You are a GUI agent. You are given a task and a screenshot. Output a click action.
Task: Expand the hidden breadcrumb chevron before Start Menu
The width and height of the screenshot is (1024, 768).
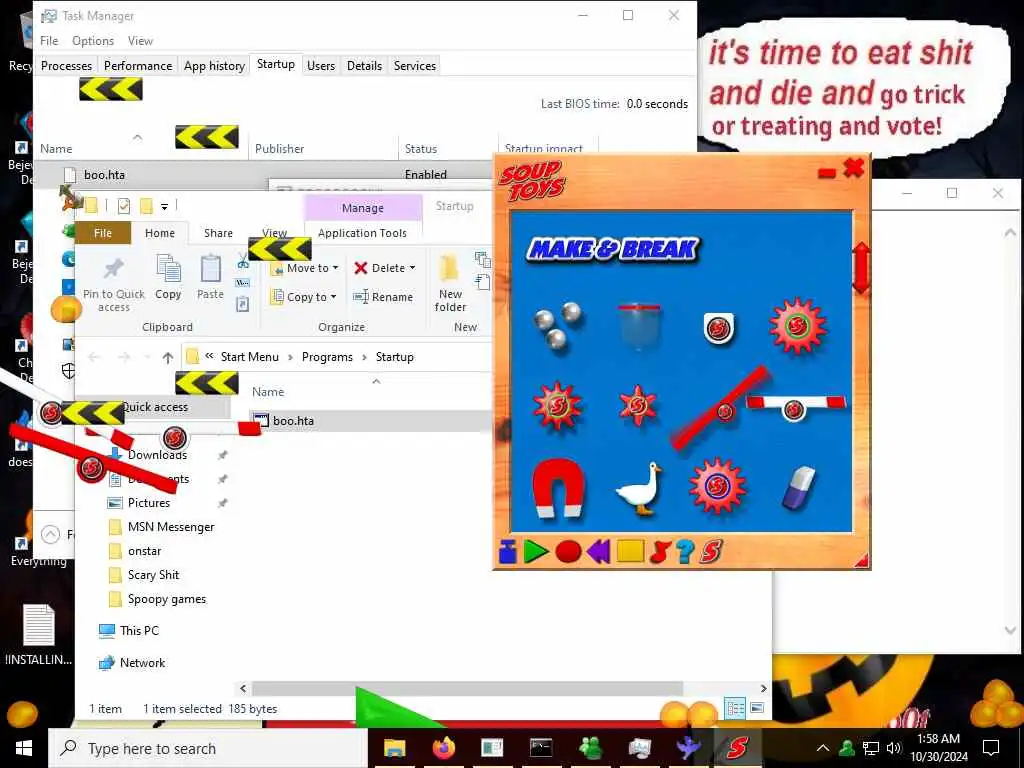209,357
